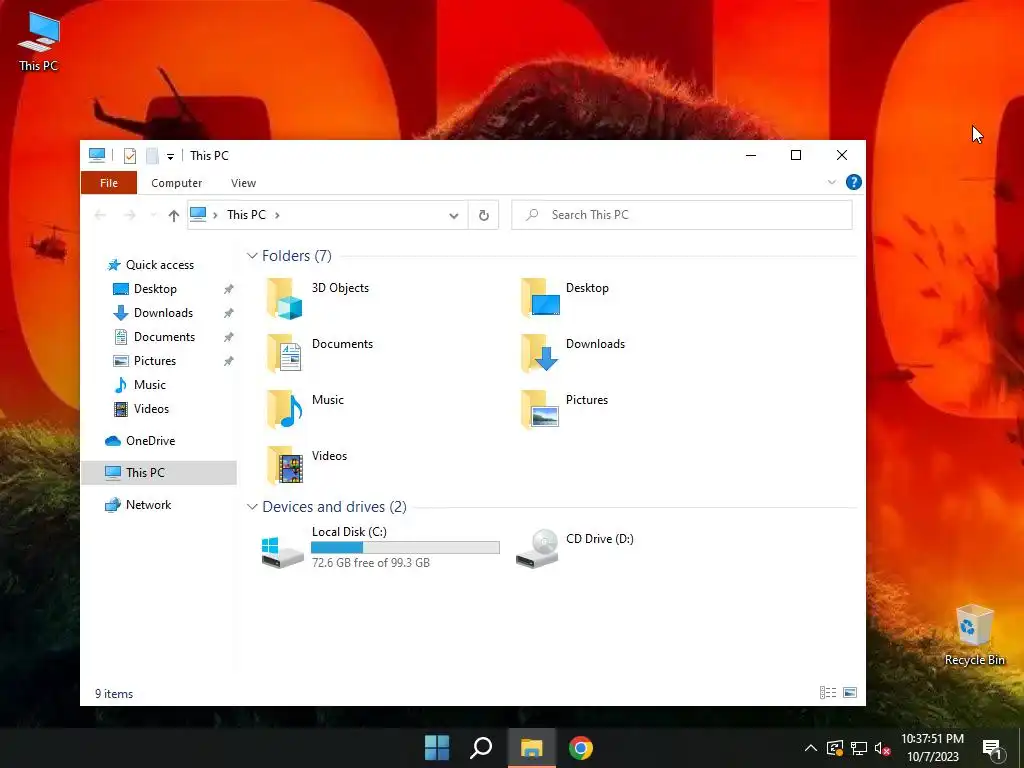This screenshot has height=768, width=1024.
Task: Click the This PC icon in the title bar
Action: point(97,155)
